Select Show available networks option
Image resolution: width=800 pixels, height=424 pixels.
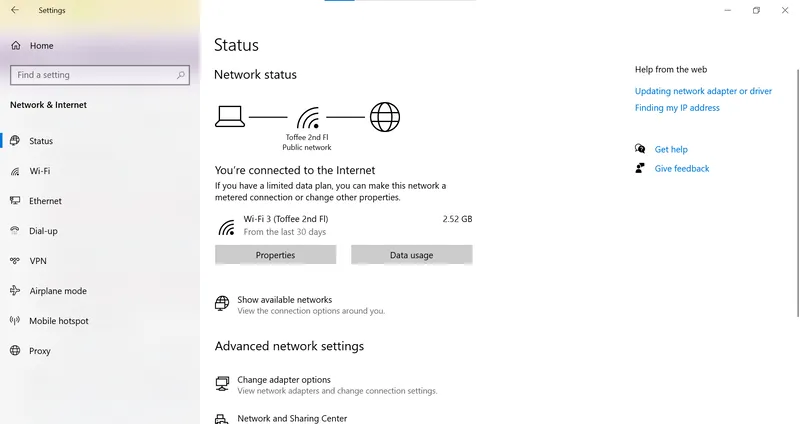click(x=284, y=300)
